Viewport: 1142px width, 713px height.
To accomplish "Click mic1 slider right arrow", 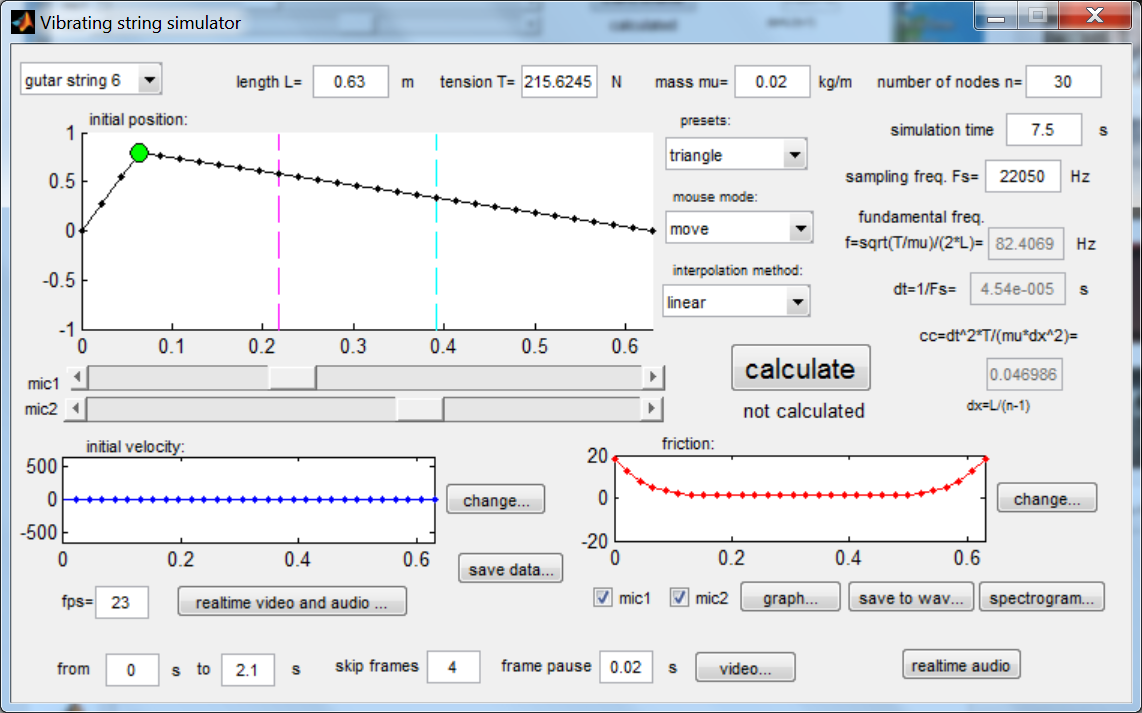I will [653, 377].
